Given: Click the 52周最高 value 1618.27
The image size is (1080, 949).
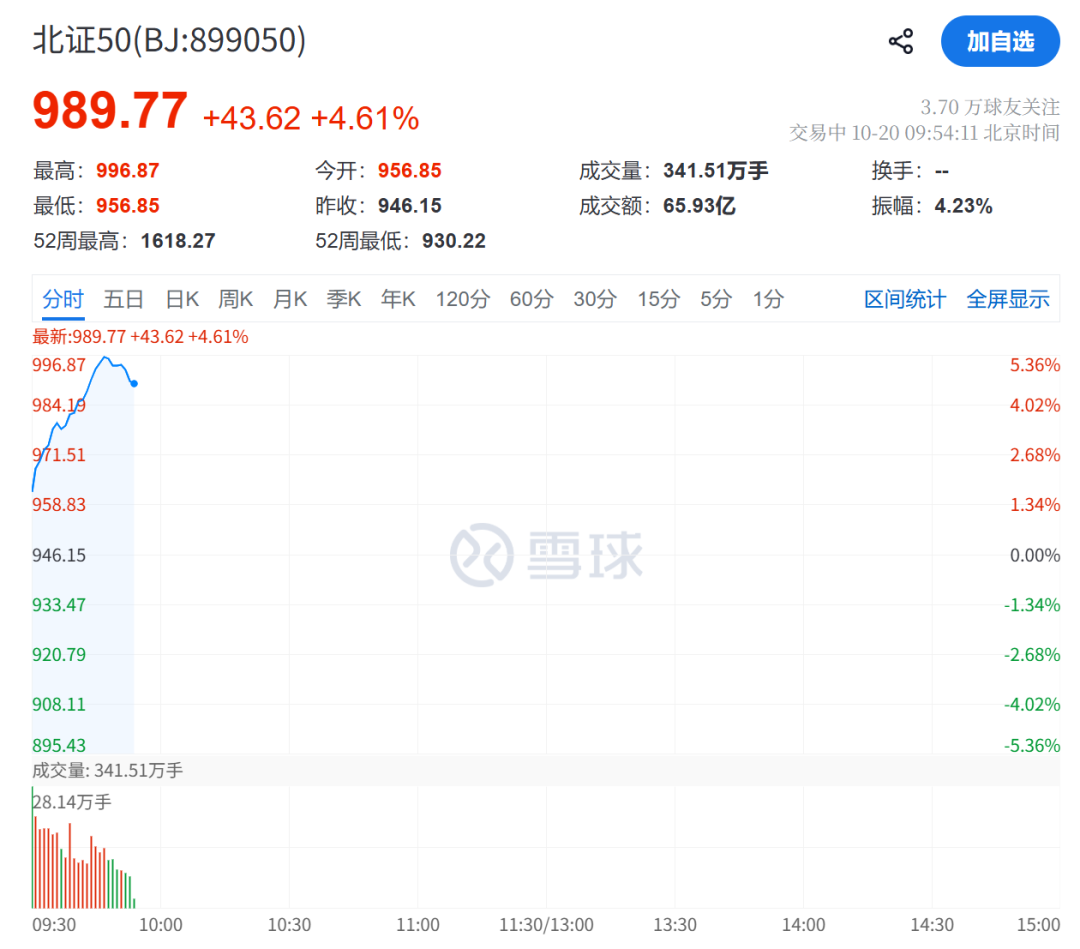Looking at the screenshot, I should (x=178, y=240).
